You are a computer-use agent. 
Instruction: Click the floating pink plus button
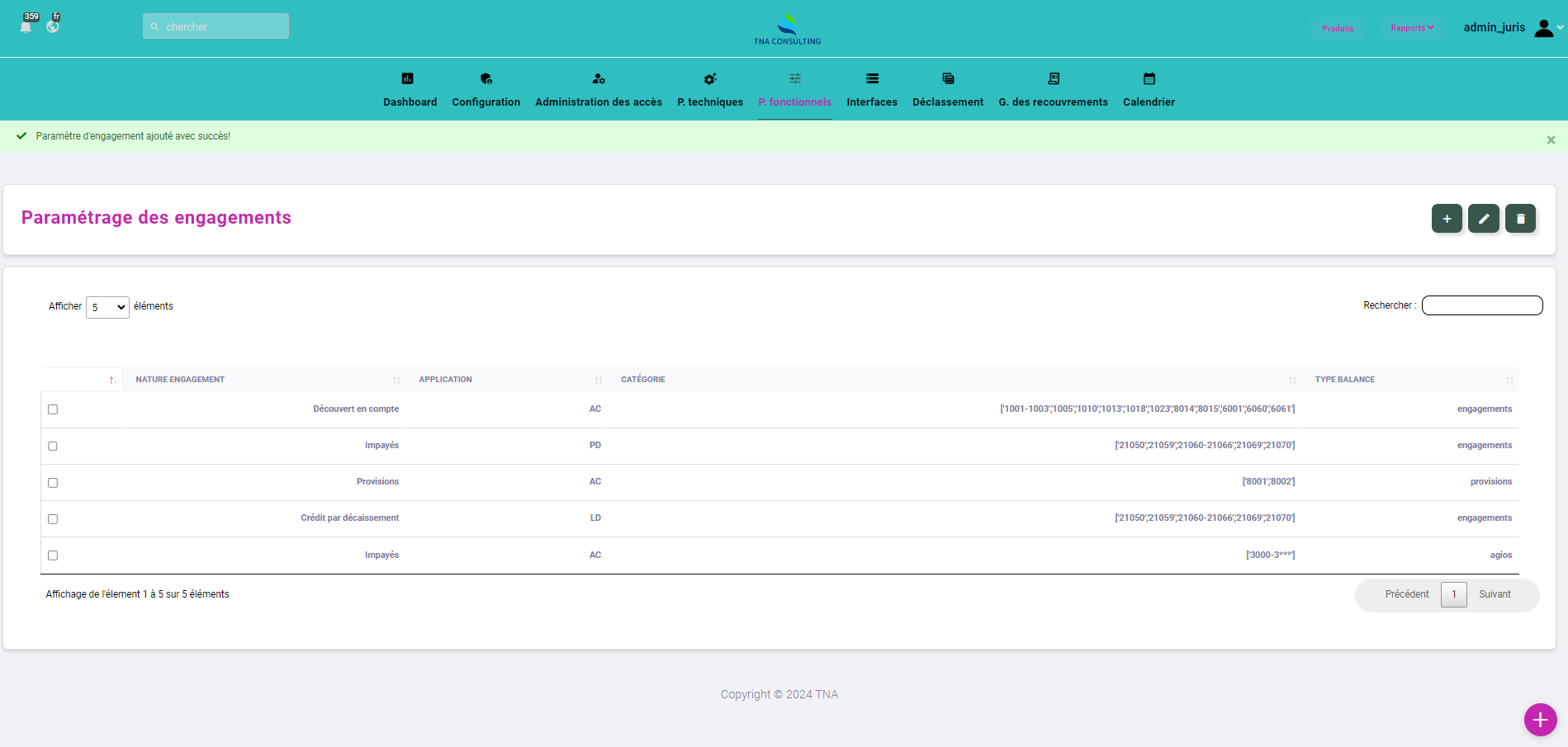[1540, 720]
